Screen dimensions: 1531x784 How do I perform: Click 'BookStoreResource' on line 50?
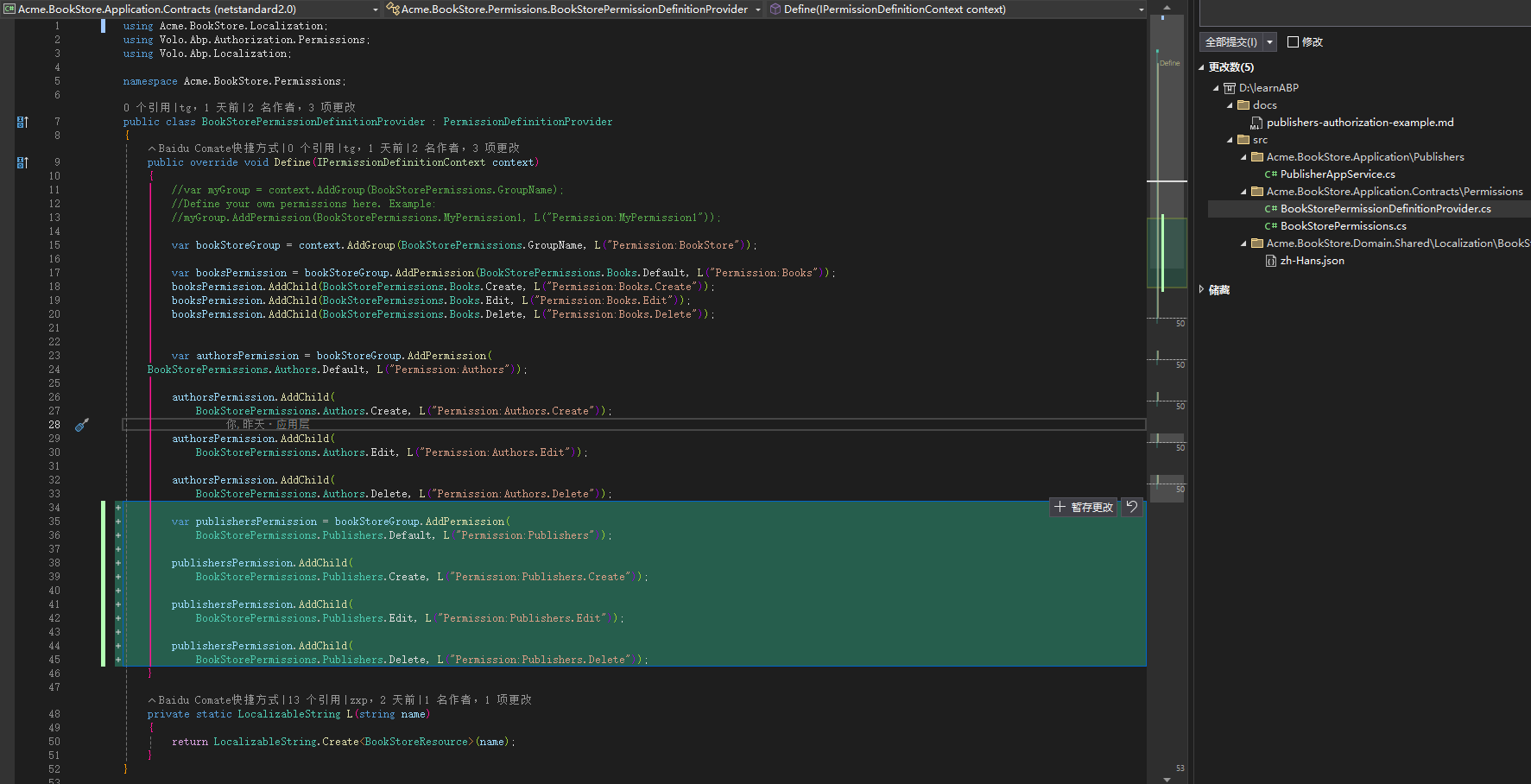coord(416,742)
